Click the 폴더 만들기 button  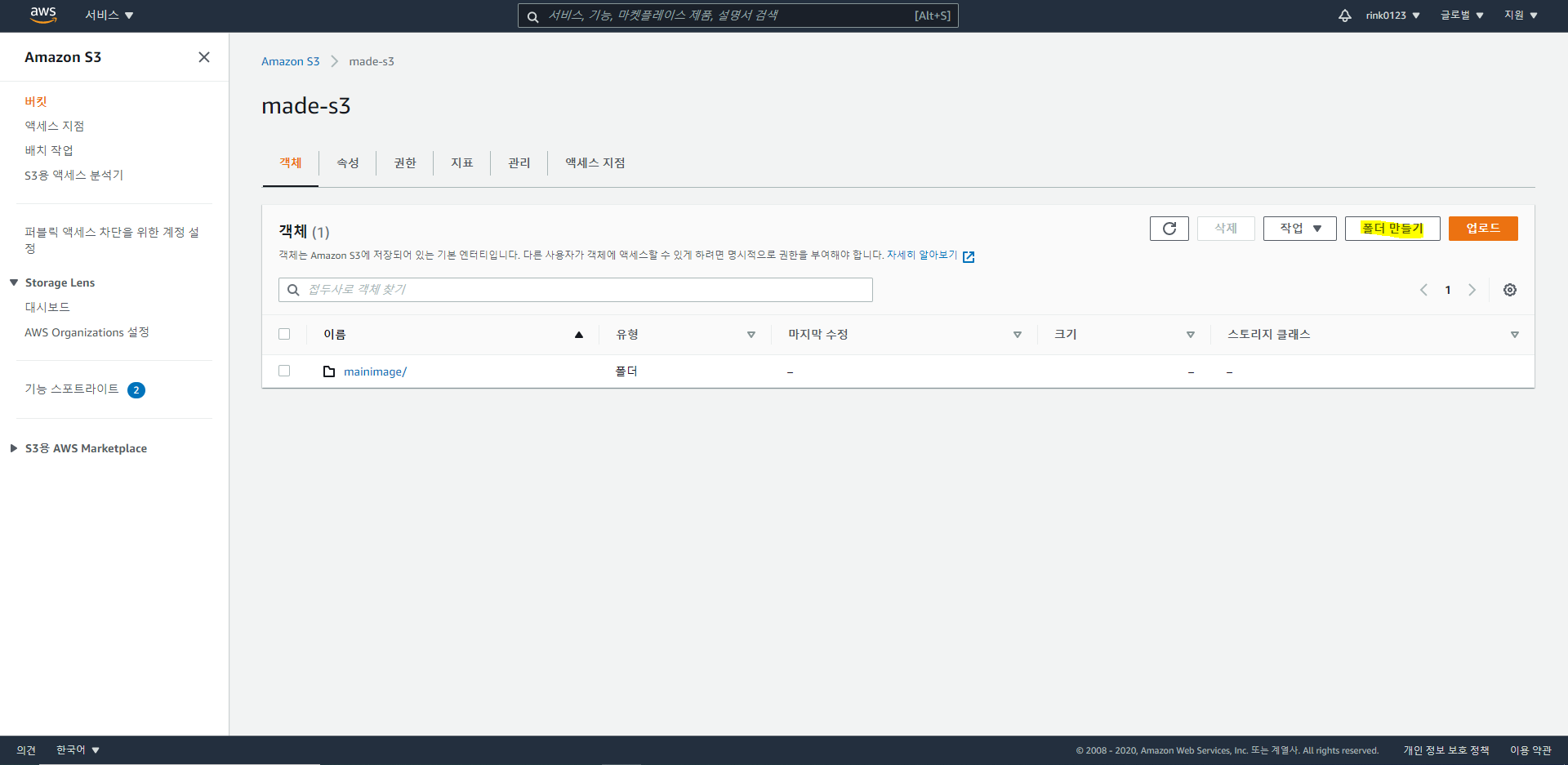pyautogui.click(x=1392, y=229)
